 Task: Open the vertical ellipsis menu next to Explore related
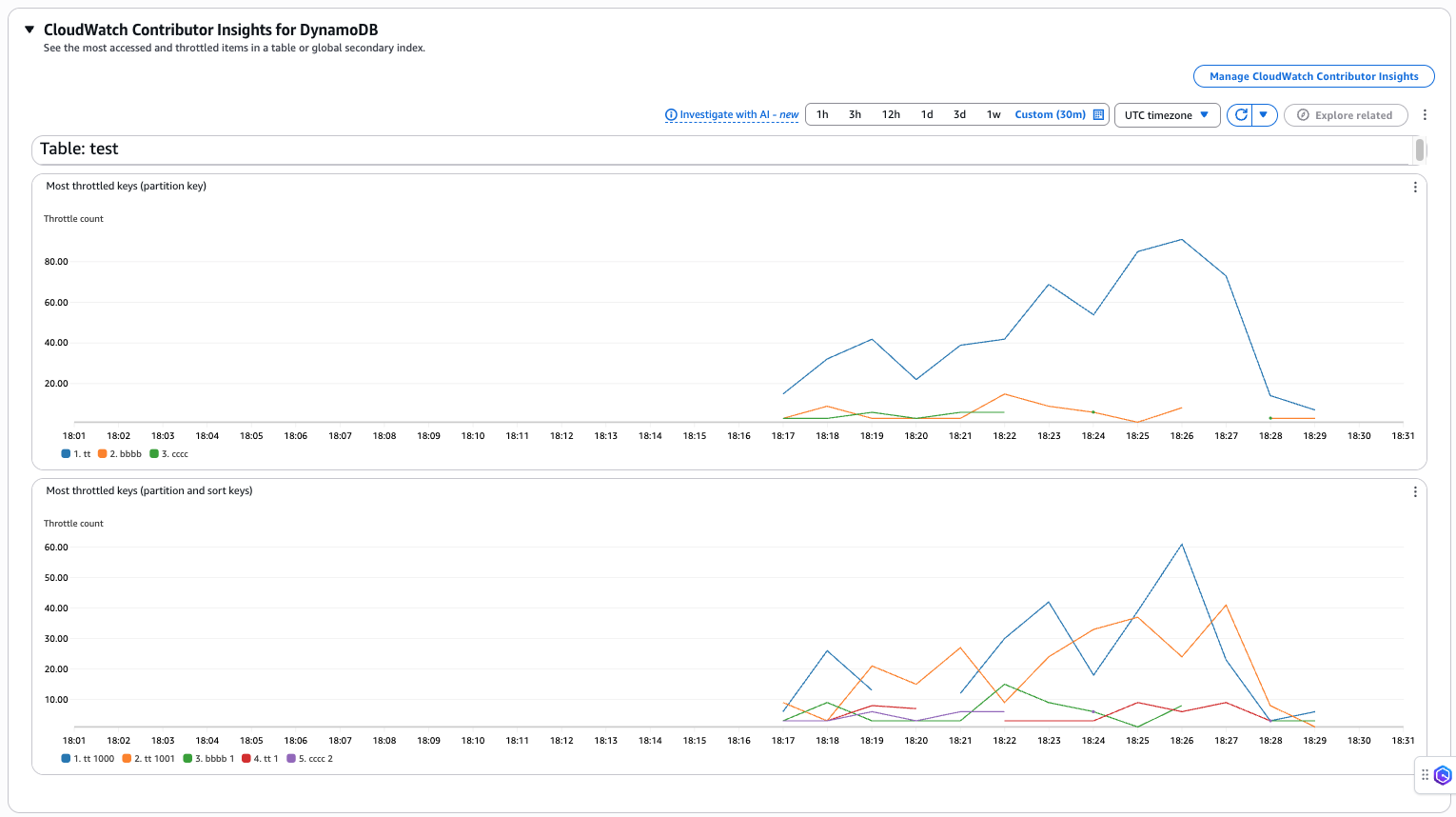1425,114
